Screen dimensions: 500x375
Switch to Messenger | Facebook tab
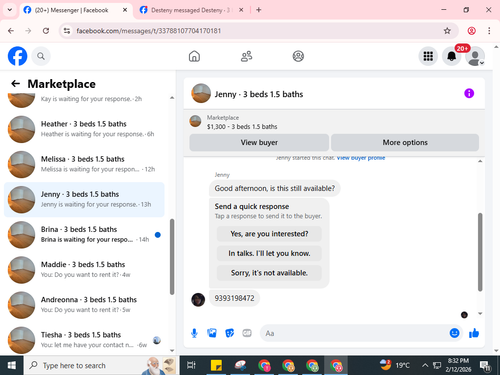coord(71,10)
